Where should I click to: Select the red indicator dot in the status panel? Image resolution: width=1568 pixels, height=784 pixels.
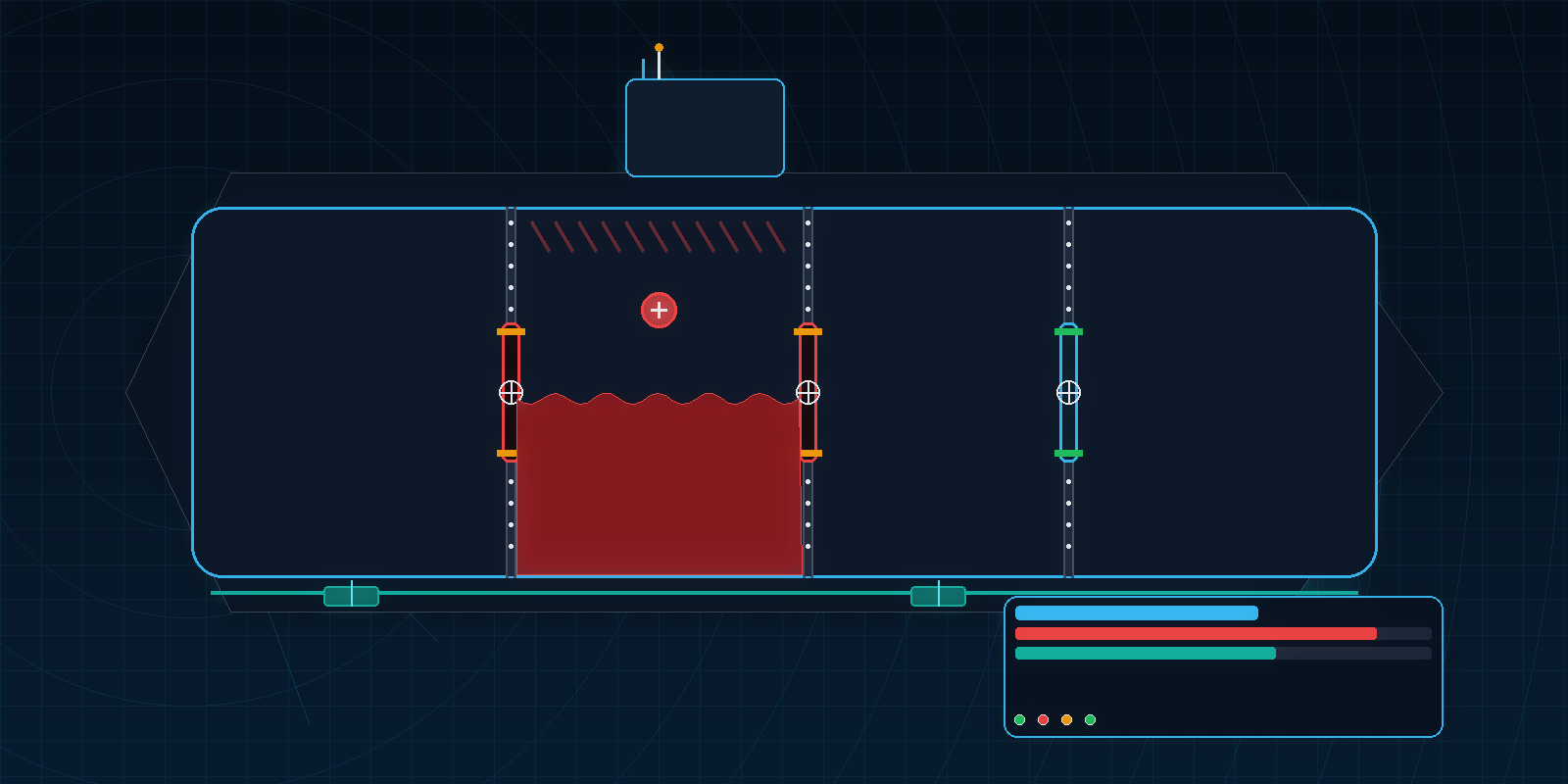[x=1043, y=720]
